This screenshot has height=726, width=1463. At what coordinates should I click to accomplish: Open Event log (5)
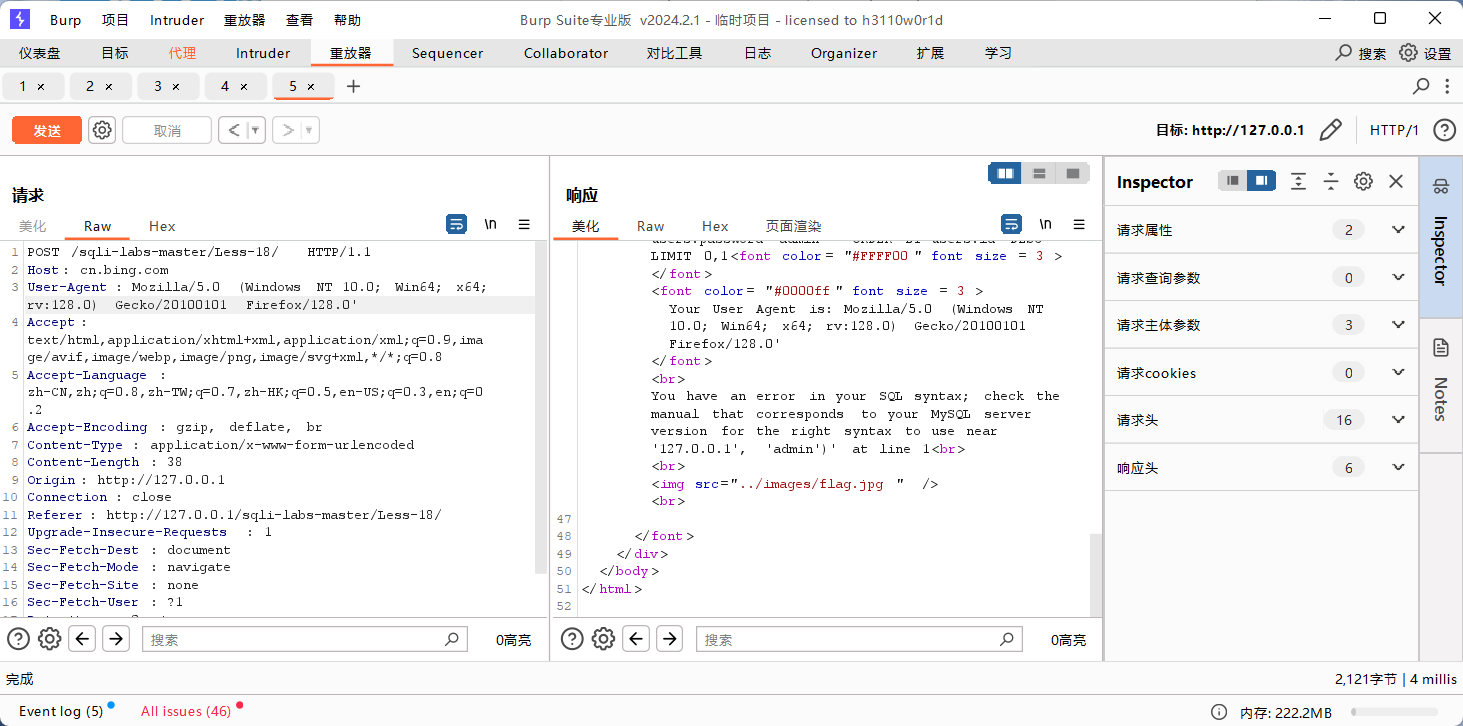61,711
